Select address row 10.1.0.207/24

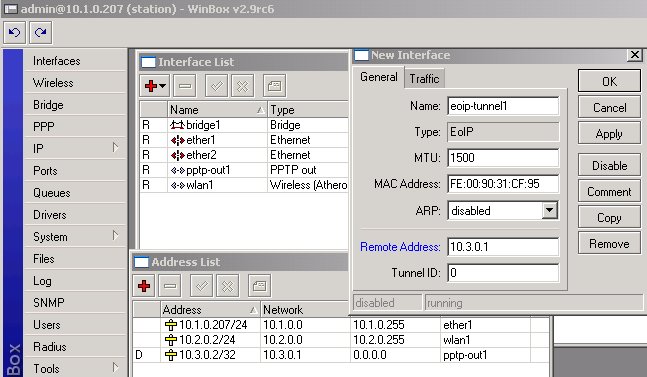[x=341, y=325]
